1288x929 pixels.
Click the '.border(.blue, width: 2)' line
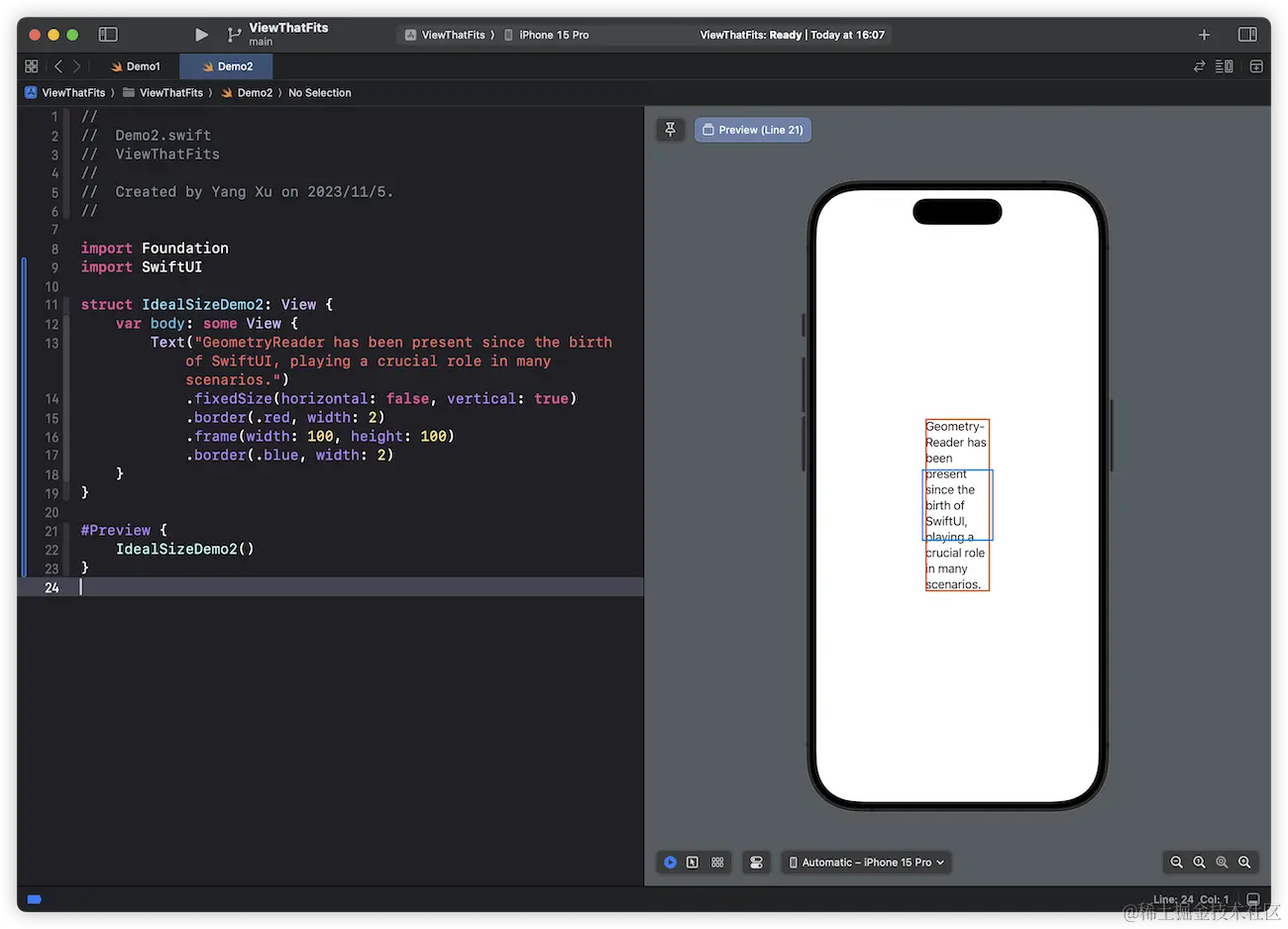coord(289,456)
